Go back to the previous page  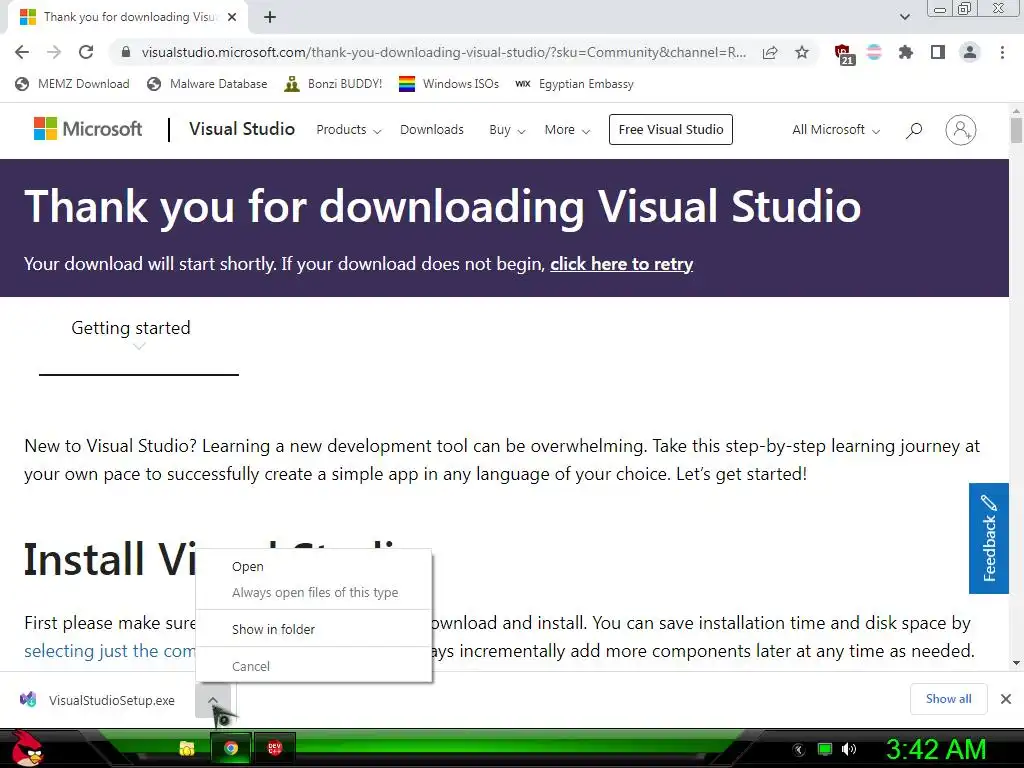[x=22, y=52]
